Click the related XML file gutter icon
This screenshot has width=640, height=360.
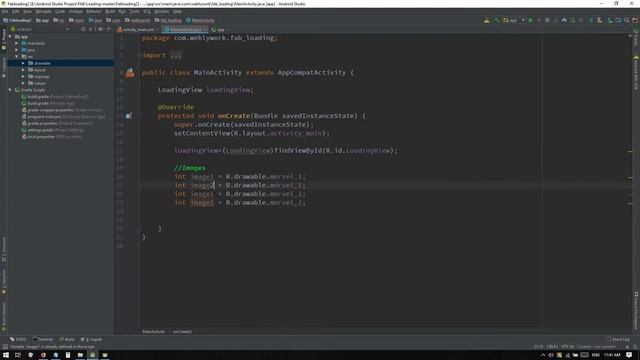[130, 73]
